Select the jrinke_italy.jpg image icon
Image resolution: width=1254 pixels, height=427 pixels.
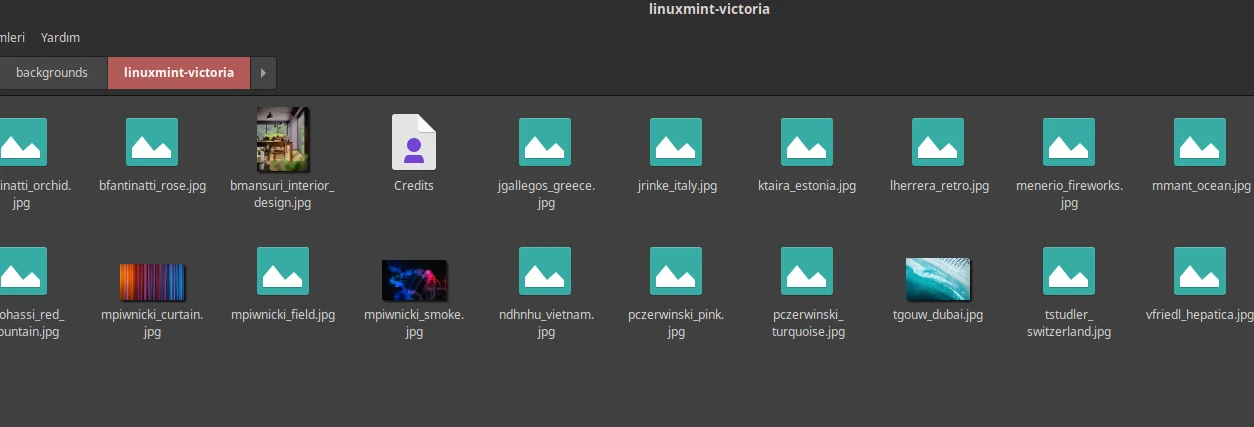click(676, 142)
